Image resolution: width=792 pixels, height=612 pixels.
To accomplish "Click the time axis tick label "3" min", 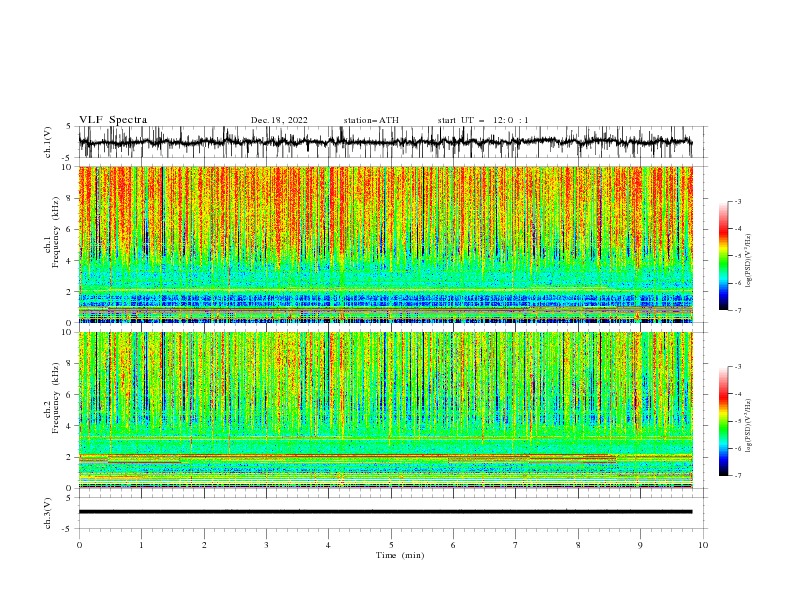I will 266,545.
